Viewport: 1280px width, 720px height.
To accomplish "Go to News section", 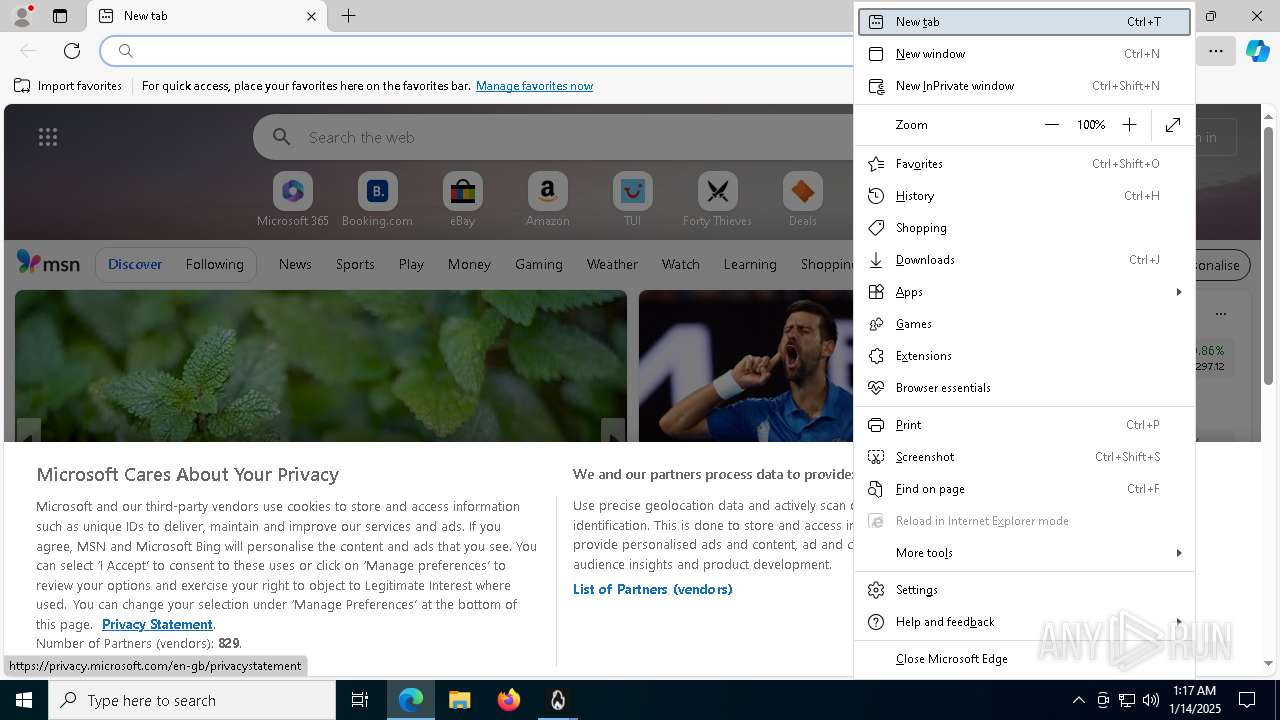I will [x=295, y=264].
